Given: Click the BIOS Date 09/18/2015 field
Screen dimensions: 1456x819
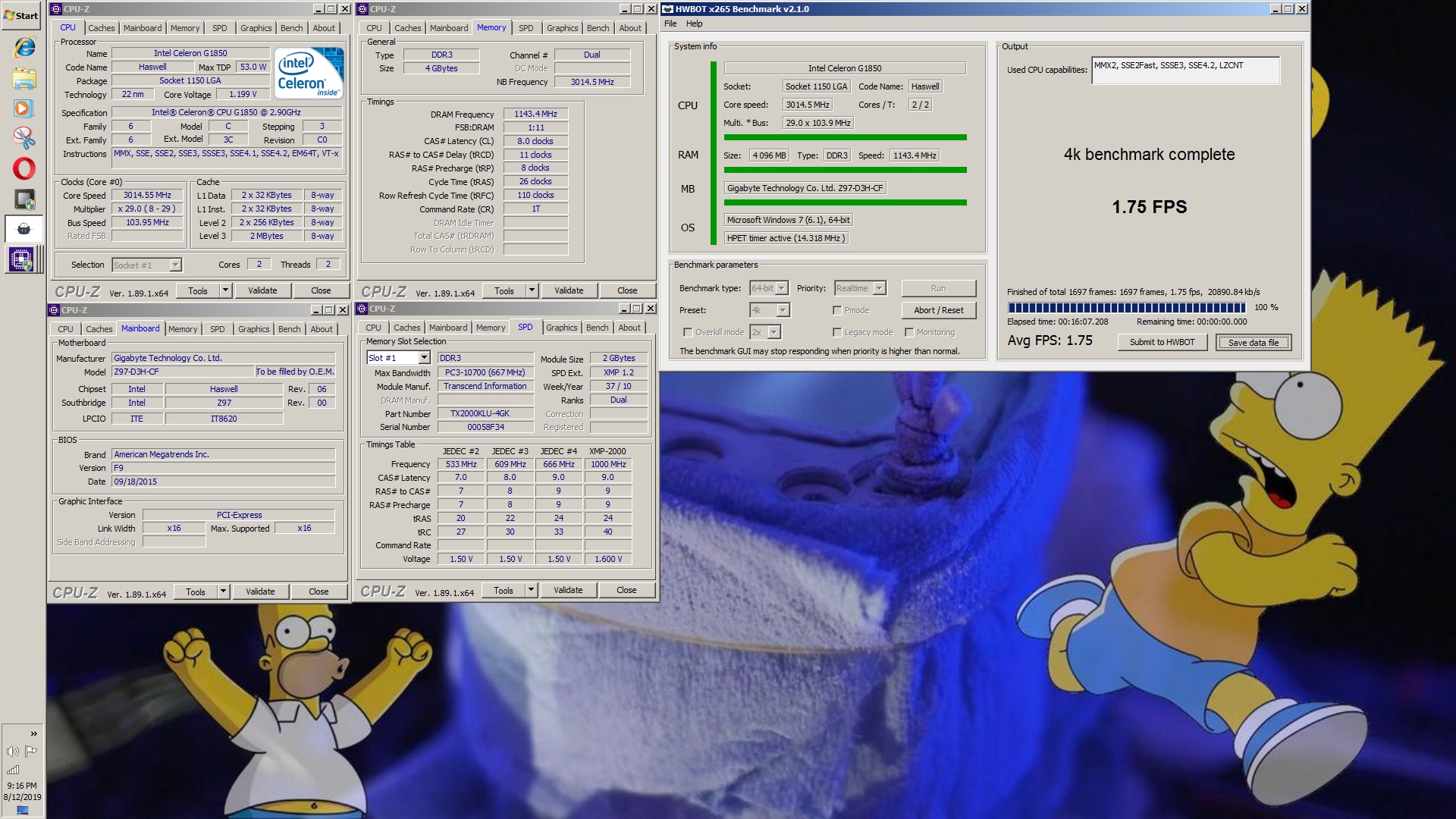Looking at the screenshot, I should point(224,482).
